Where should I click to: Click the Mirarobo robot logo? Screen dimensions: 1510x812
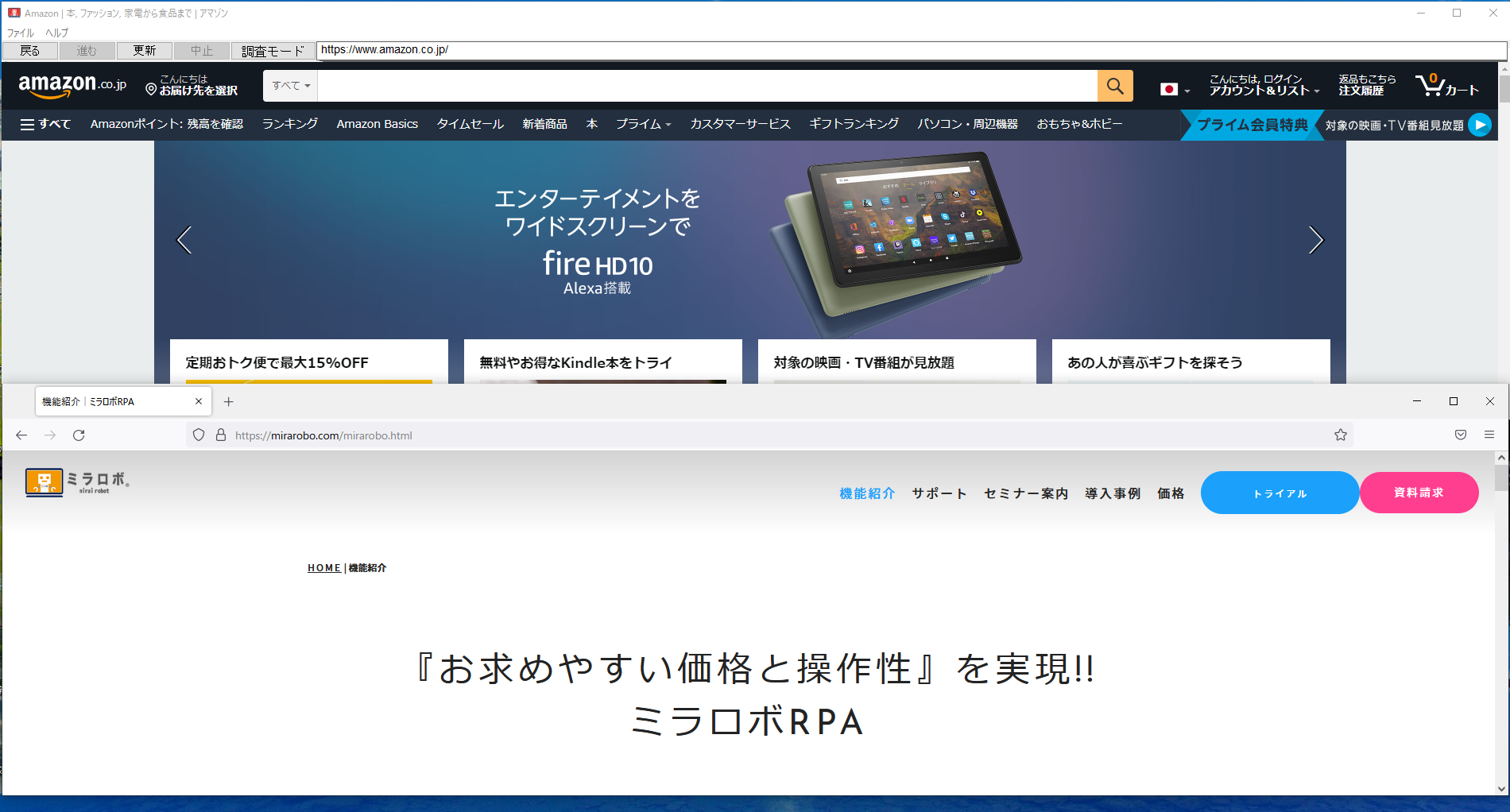click(77, 481)
